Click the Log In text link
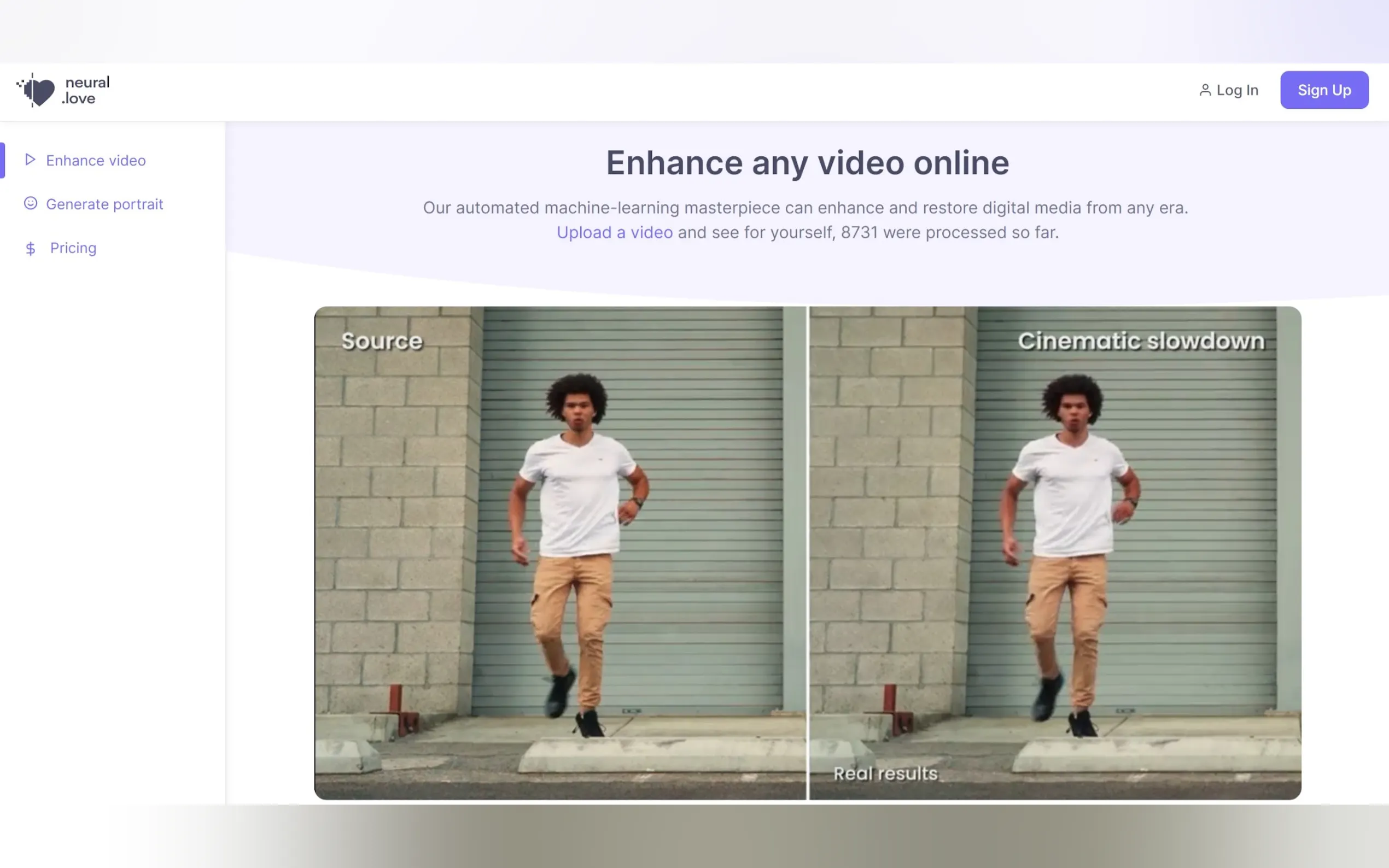This screenshot has width=1389, height=868. pos(1237,90)
